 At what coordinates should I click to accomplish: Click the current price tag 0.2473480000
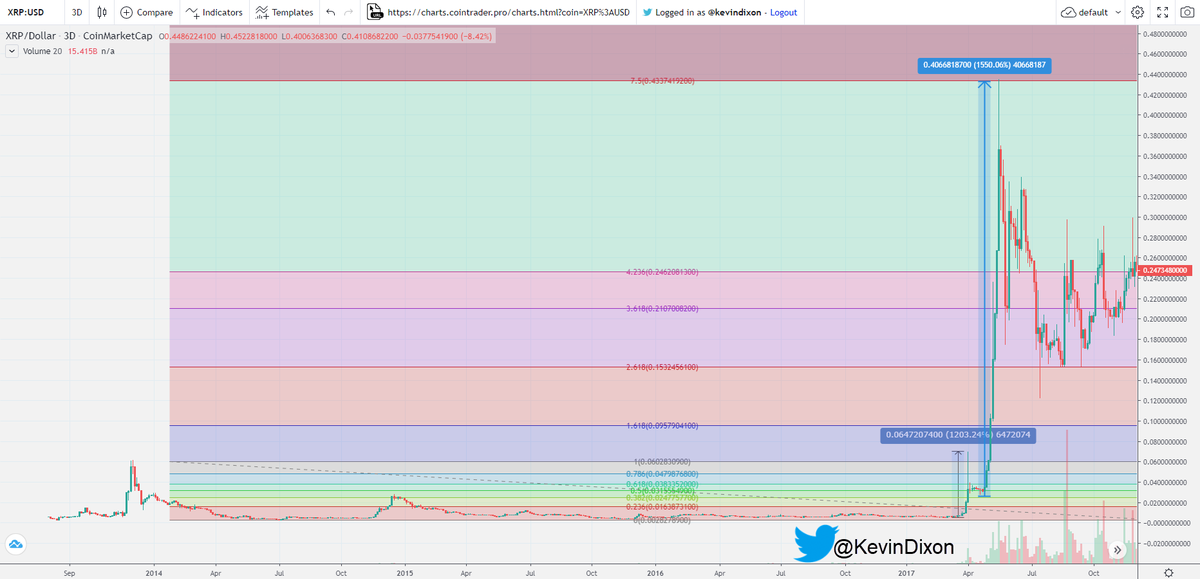tap(1166, 270)
